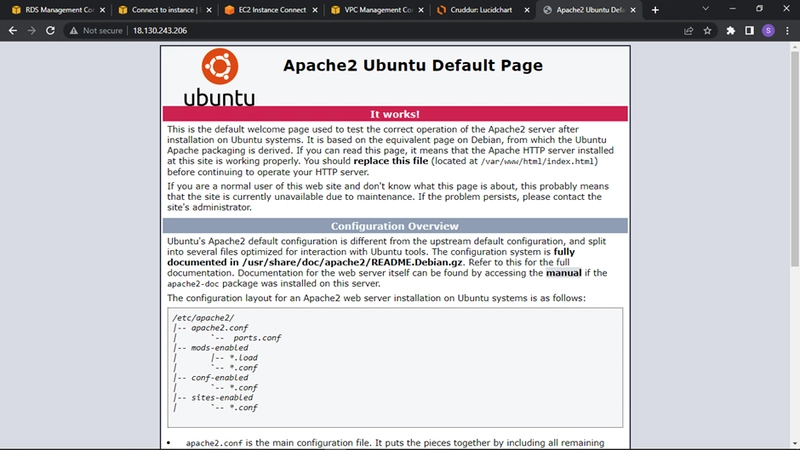
Task: Reload the Apache default page
Action: point(50,31)
